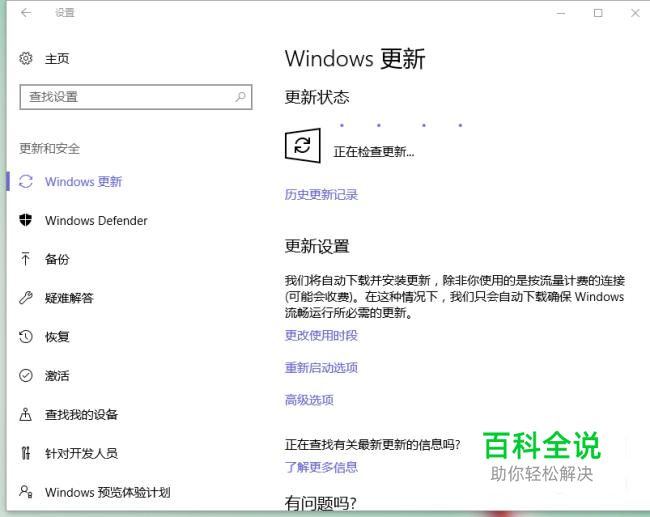Click the 更新状态 heading
Viewport: 650px width, 517px height.
coord(317,97)
